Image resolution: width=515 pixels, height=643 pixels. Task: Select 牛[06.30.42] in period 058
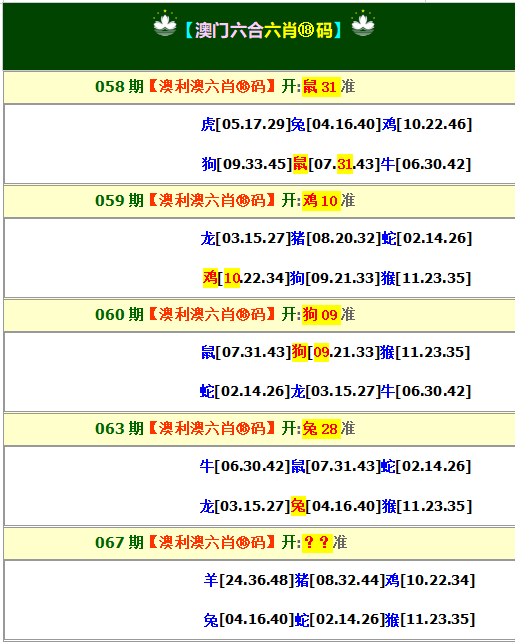(426, 164)
